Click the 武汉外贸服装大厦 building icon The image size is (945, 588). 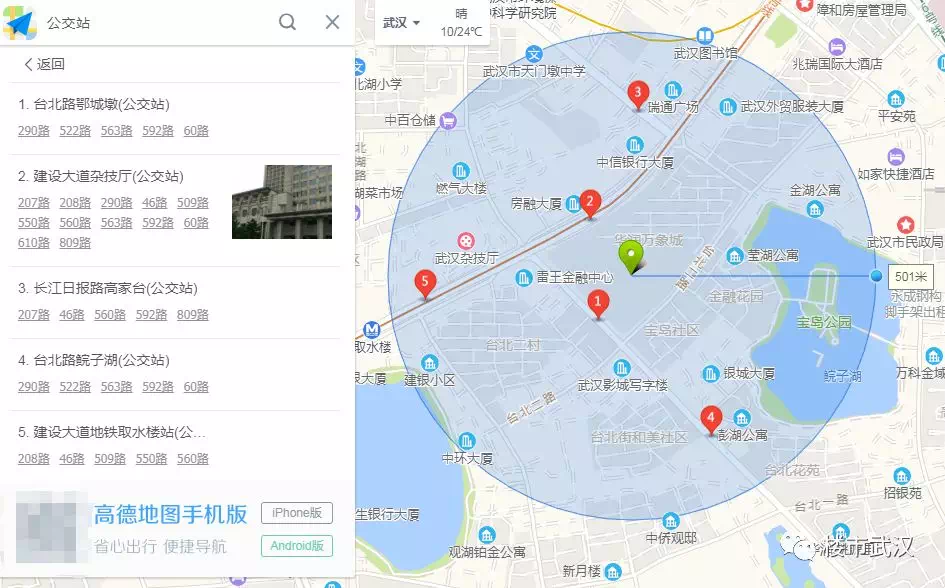728,107
